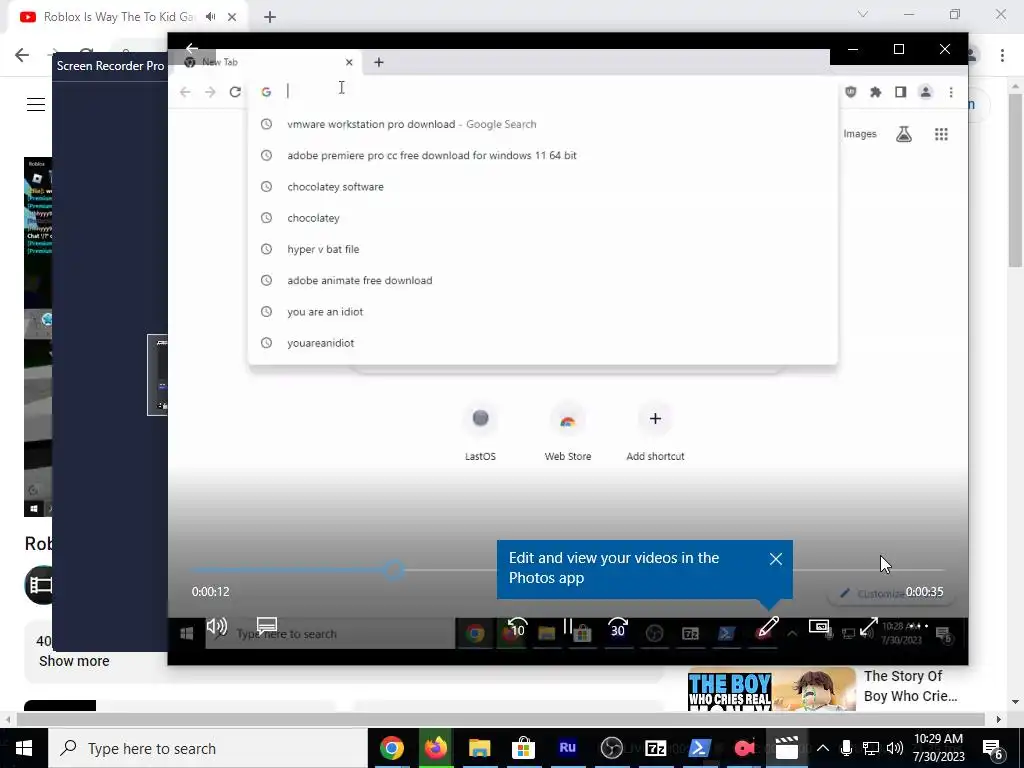
Task: Select the Roblox Is Way YouTube tab
Action: (x=121, y=17)
